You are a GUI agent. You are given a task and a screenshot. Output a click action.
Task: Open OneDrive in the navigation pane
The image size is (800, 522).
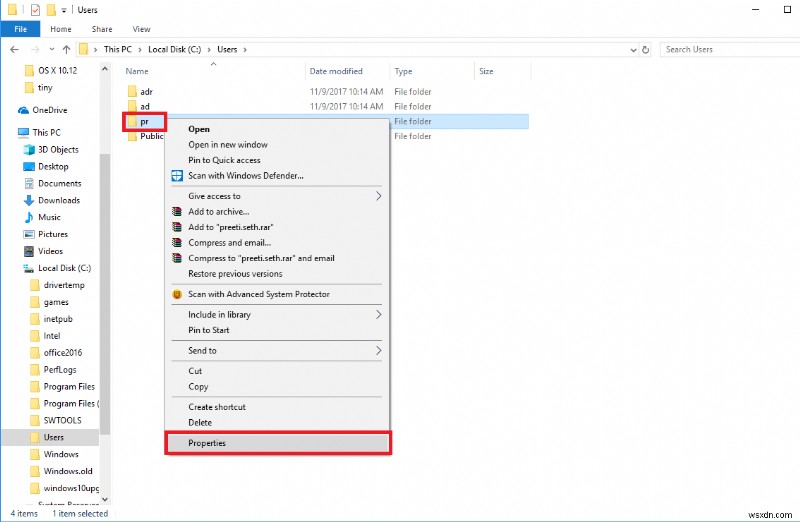[x=49, y=110]
